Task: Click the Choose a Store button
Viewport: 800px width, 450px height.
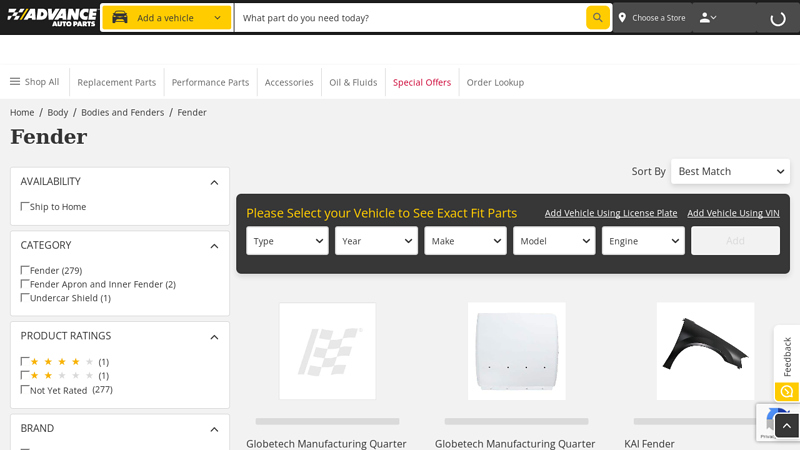Action: [652, 18]
